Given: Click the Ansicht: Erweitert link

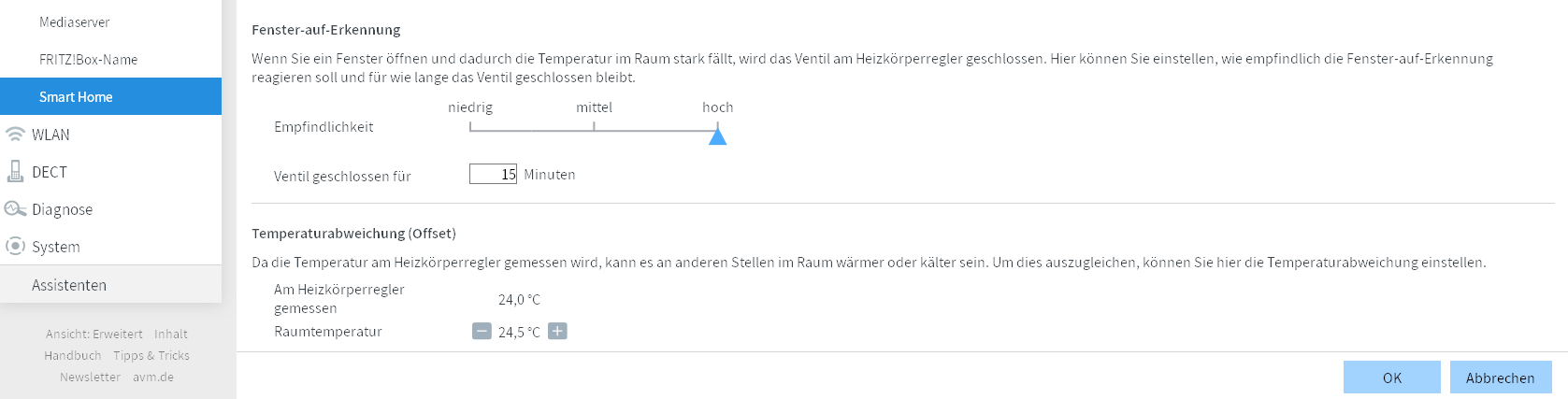Looking at the screenshot, I should pyautogui.click(x=94, y=335).
